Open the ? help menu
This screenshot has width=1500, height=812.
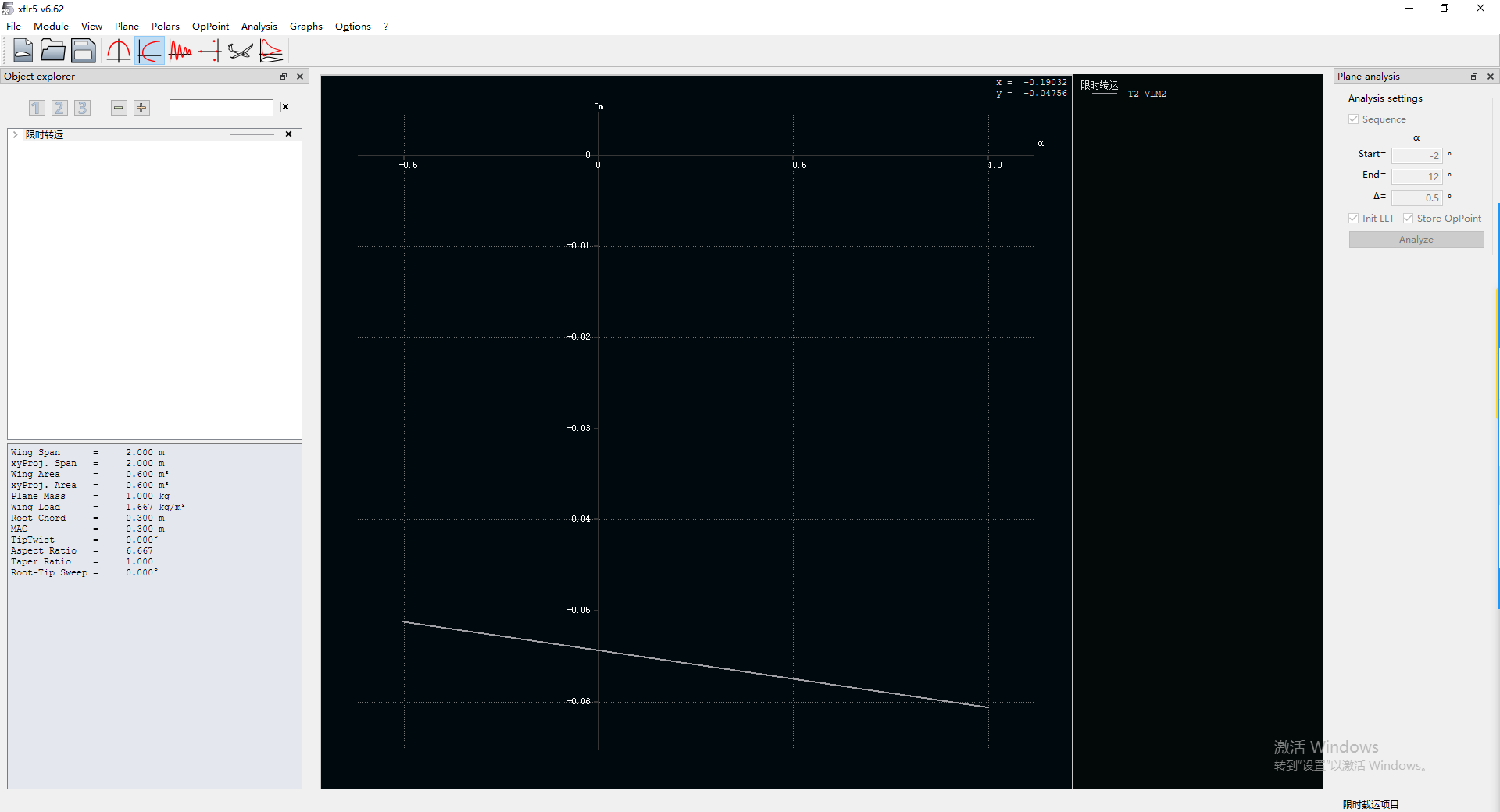(386, 26)
